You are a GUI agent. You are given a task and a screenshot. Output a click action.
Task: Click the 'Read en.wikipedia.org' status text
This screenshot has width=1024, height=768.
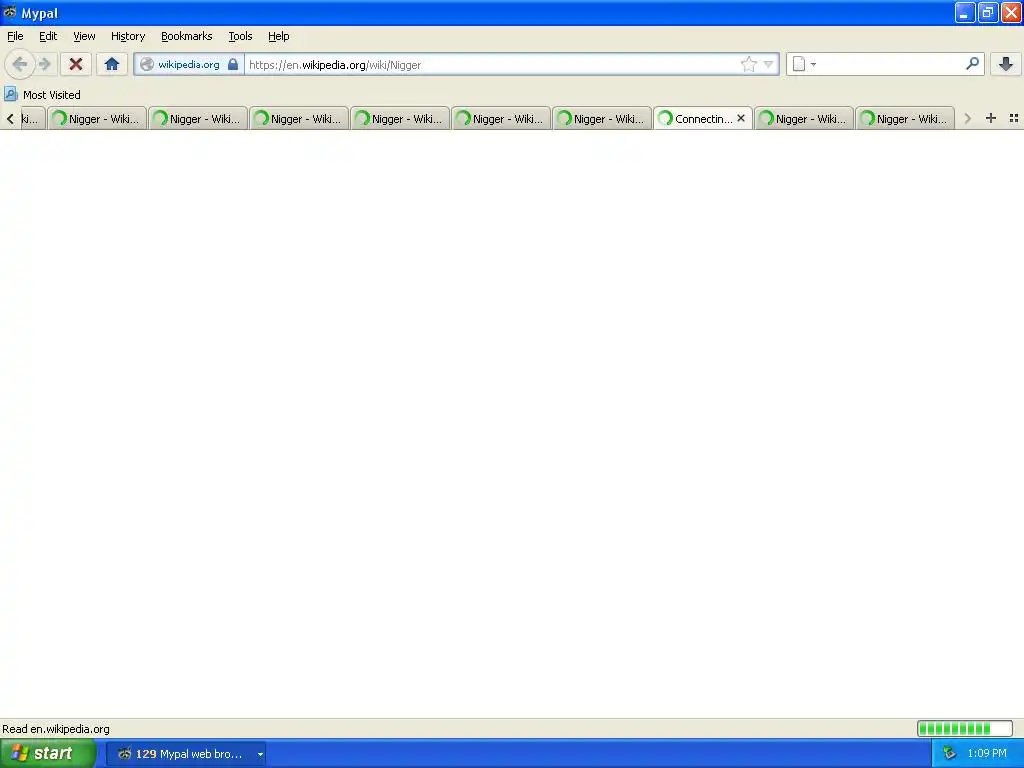click(x=56, y=729)
